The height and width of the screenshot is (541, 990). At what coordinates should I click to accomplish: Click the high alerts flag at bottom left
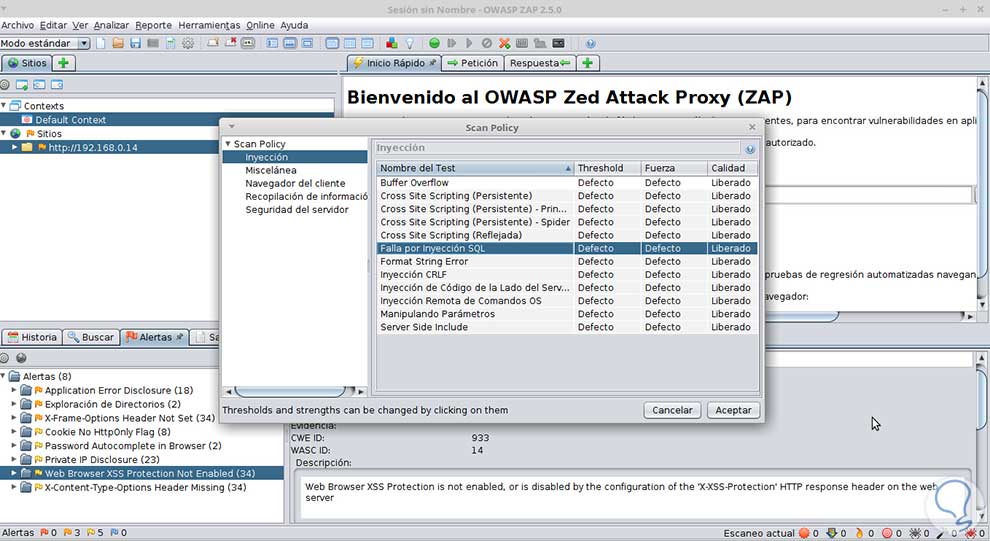[44, 533]
